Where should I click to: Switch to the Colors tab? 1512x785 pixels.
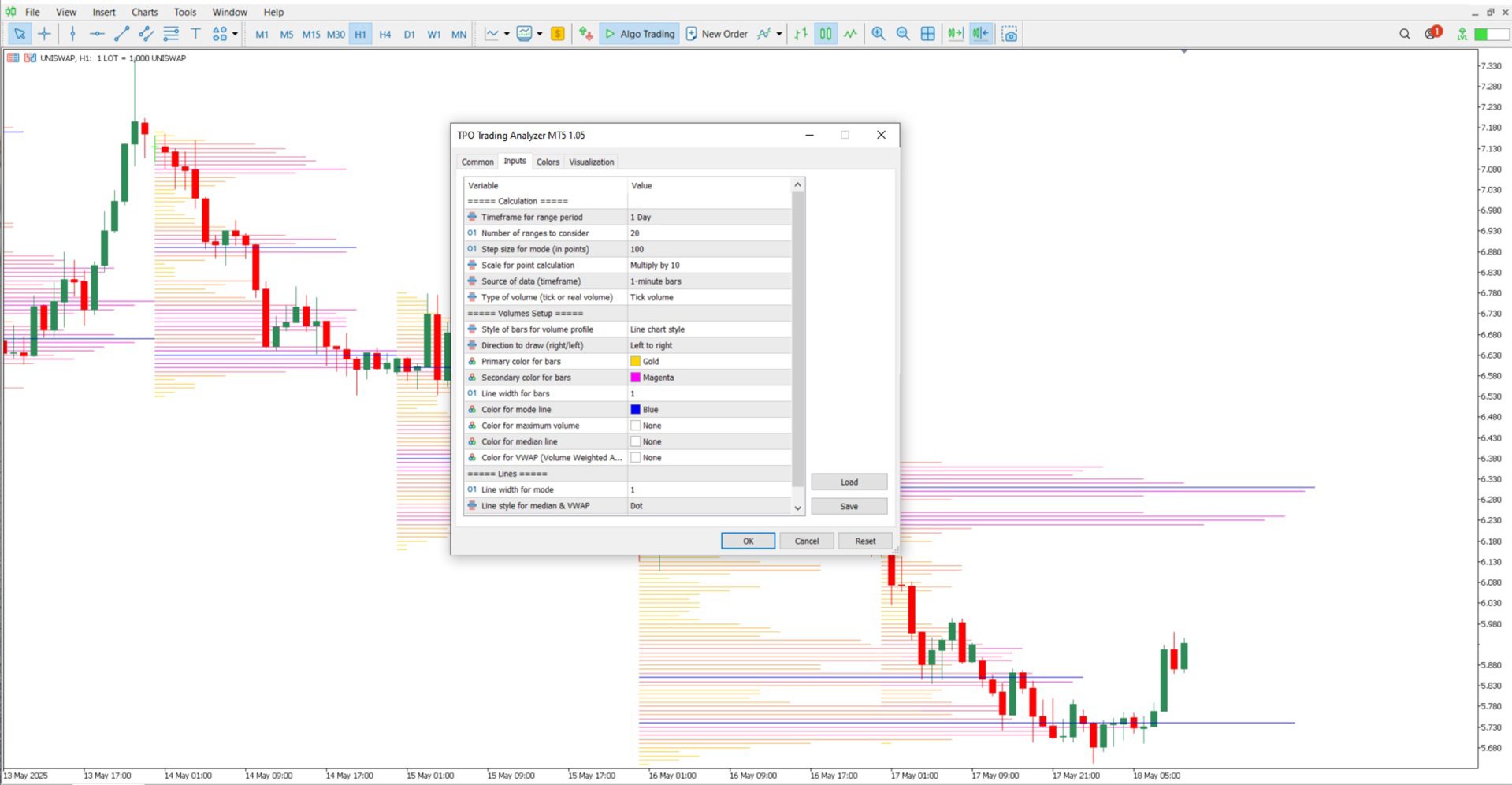pyautogui.click(x=548, y=162)
